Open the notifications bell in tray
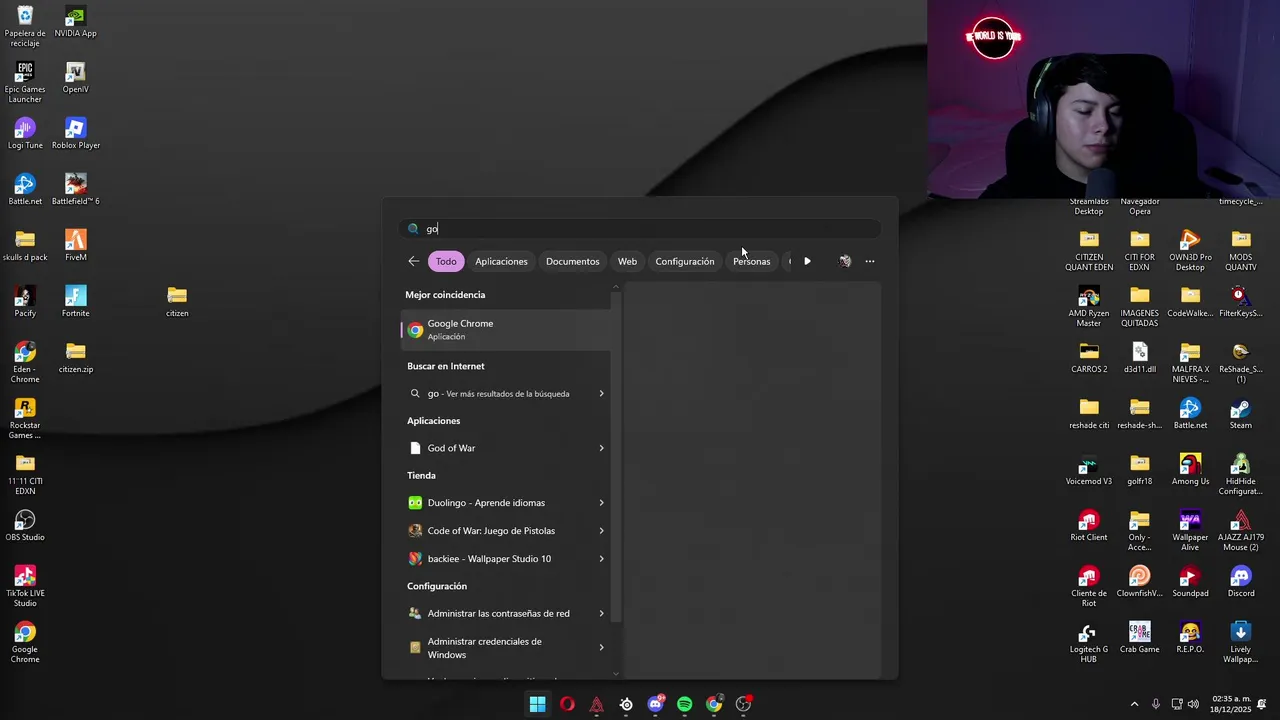 [1262, 704]
